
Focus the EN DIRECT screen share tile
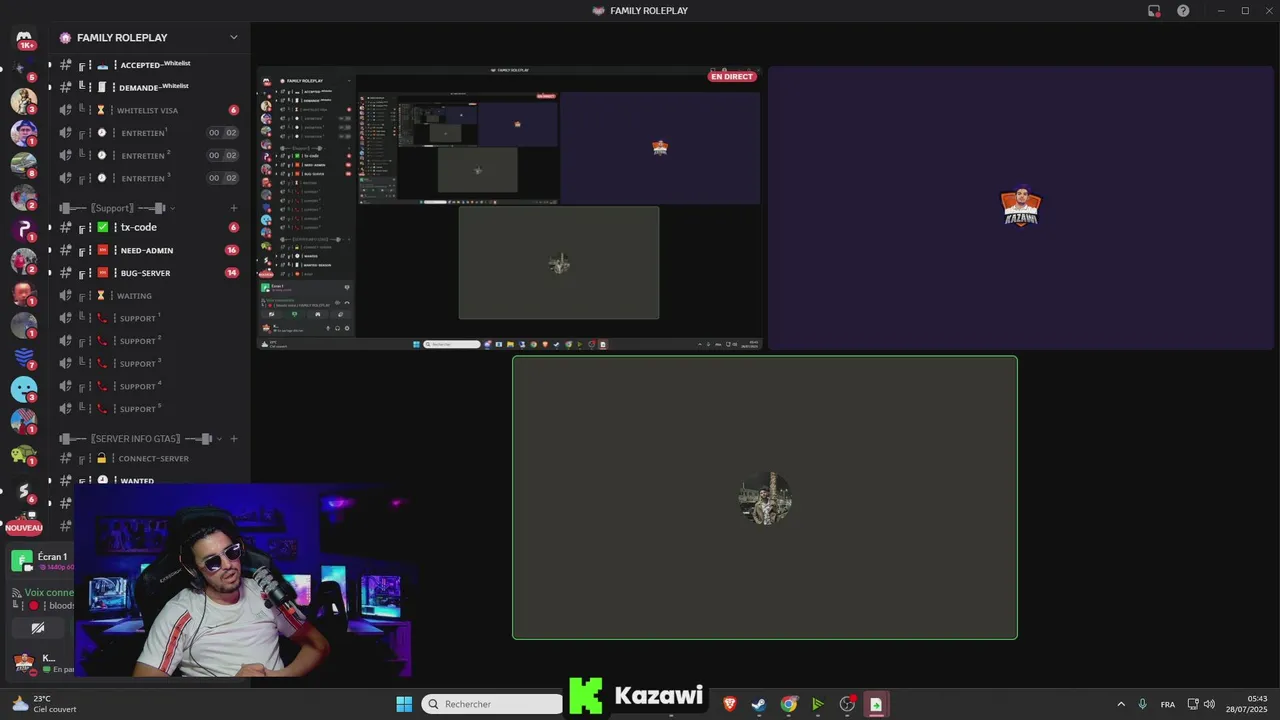pyautogui.click(x=510, y=208)
